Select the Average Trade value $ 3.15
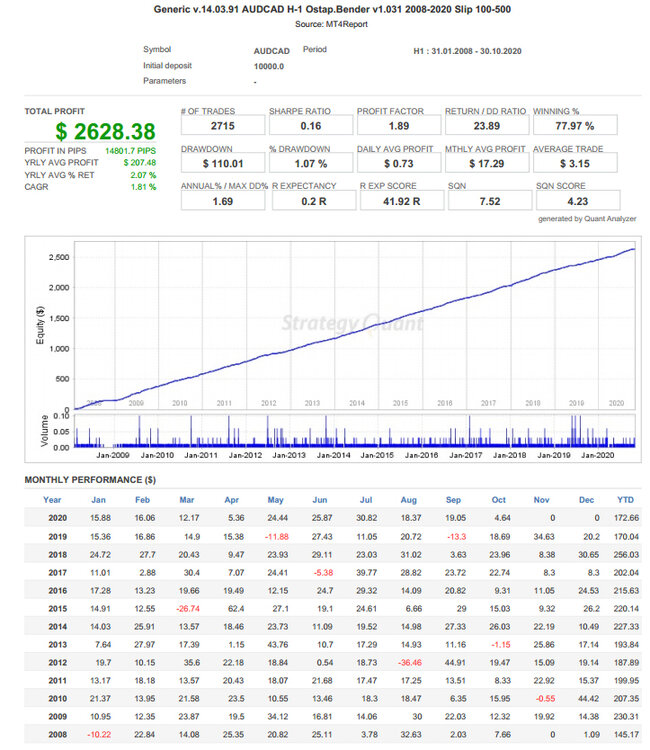The height and width of the screenshot is (750, 650). pyautogui.click(x=575, y=164)
